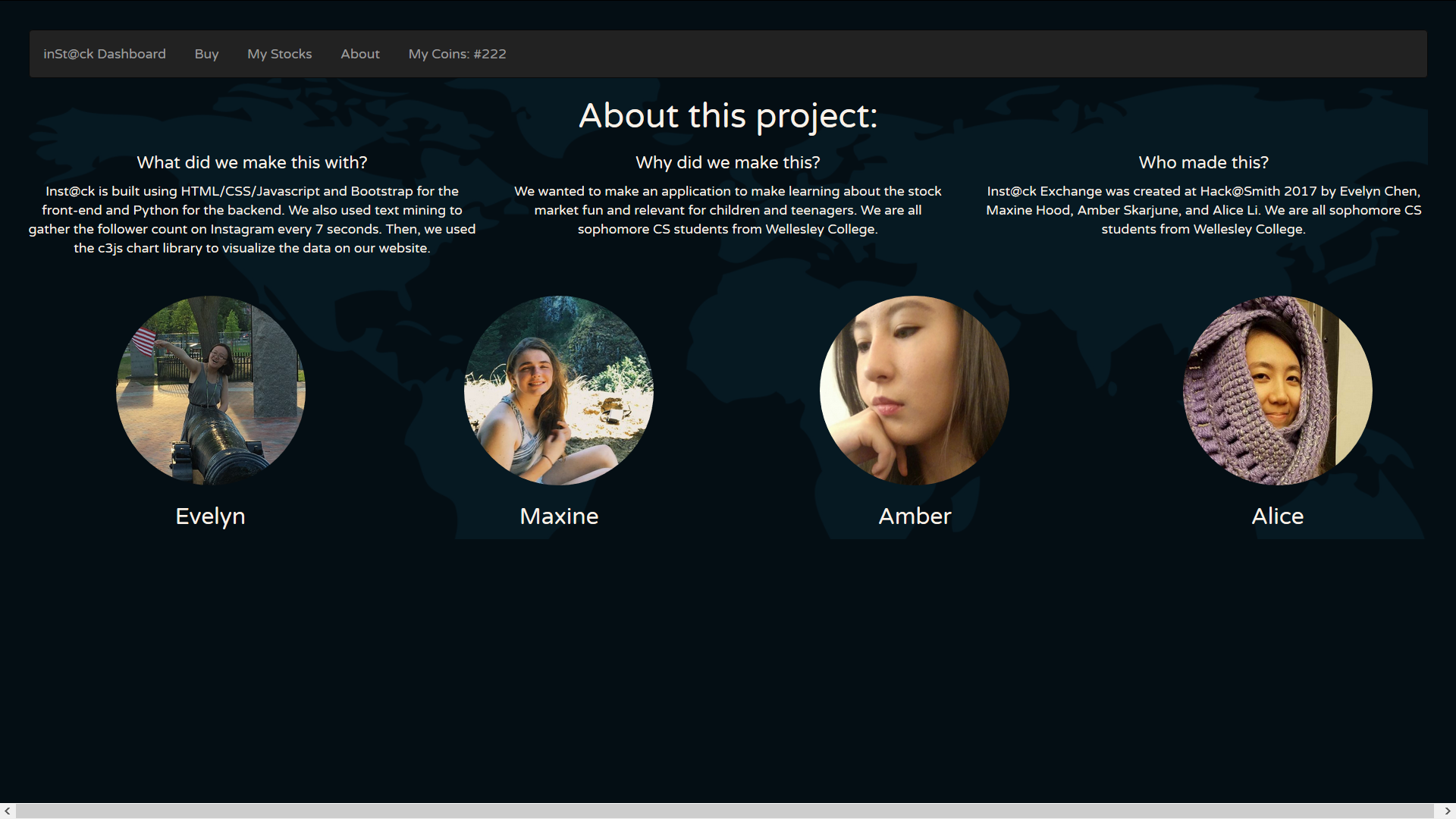Click the About this project heading

pos(728,116)
